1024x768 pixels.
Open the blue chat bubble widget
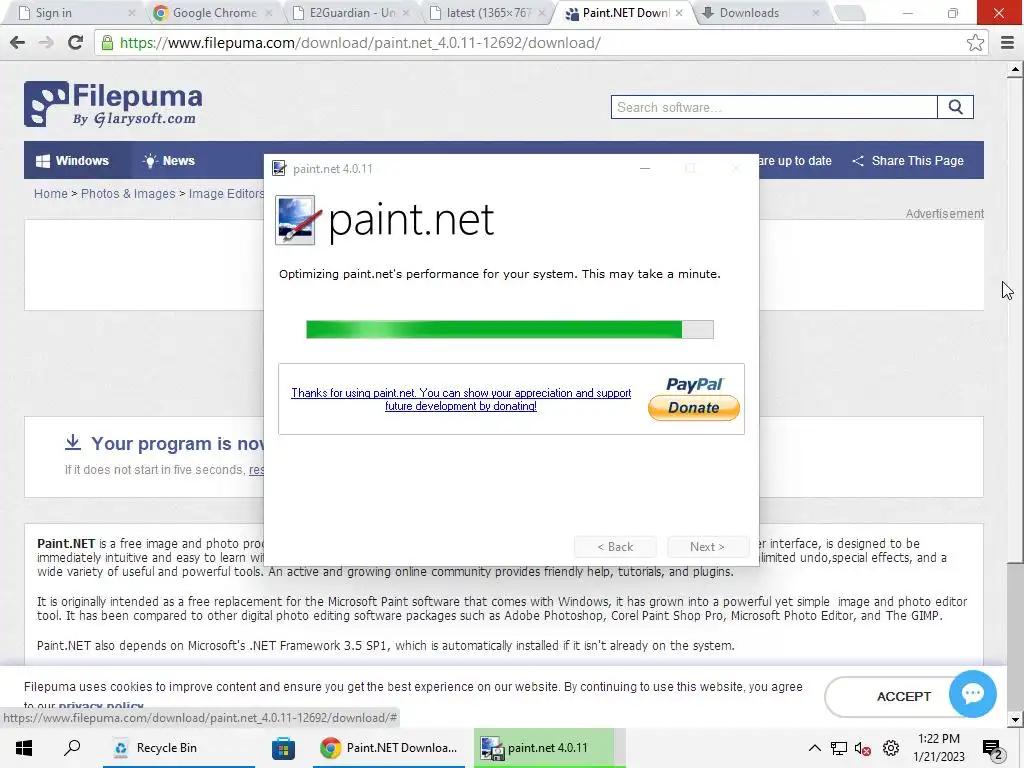click(972, 694)
